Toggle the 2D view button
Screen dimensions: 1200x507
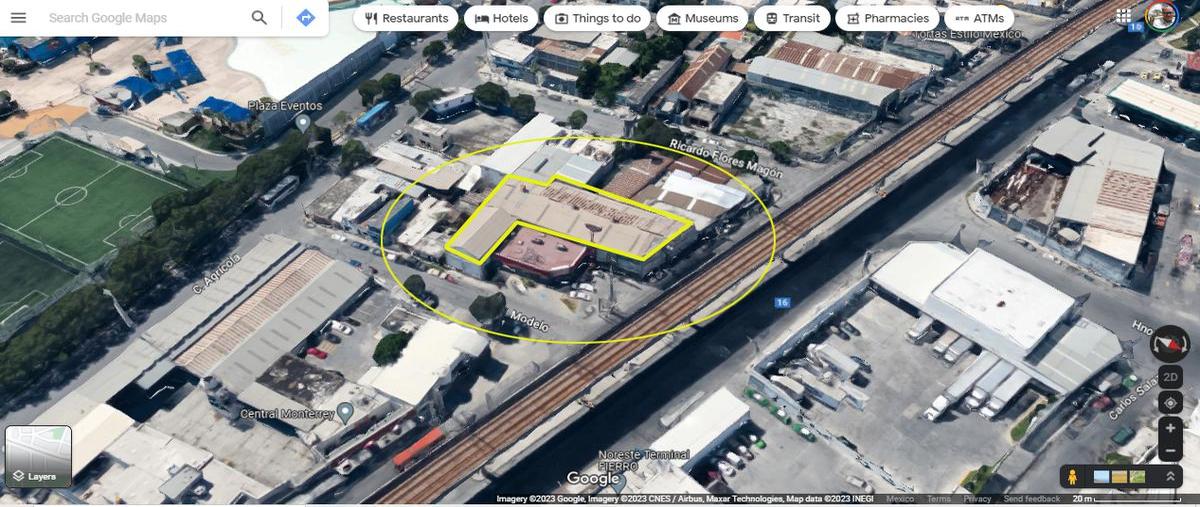[1169, 377]
